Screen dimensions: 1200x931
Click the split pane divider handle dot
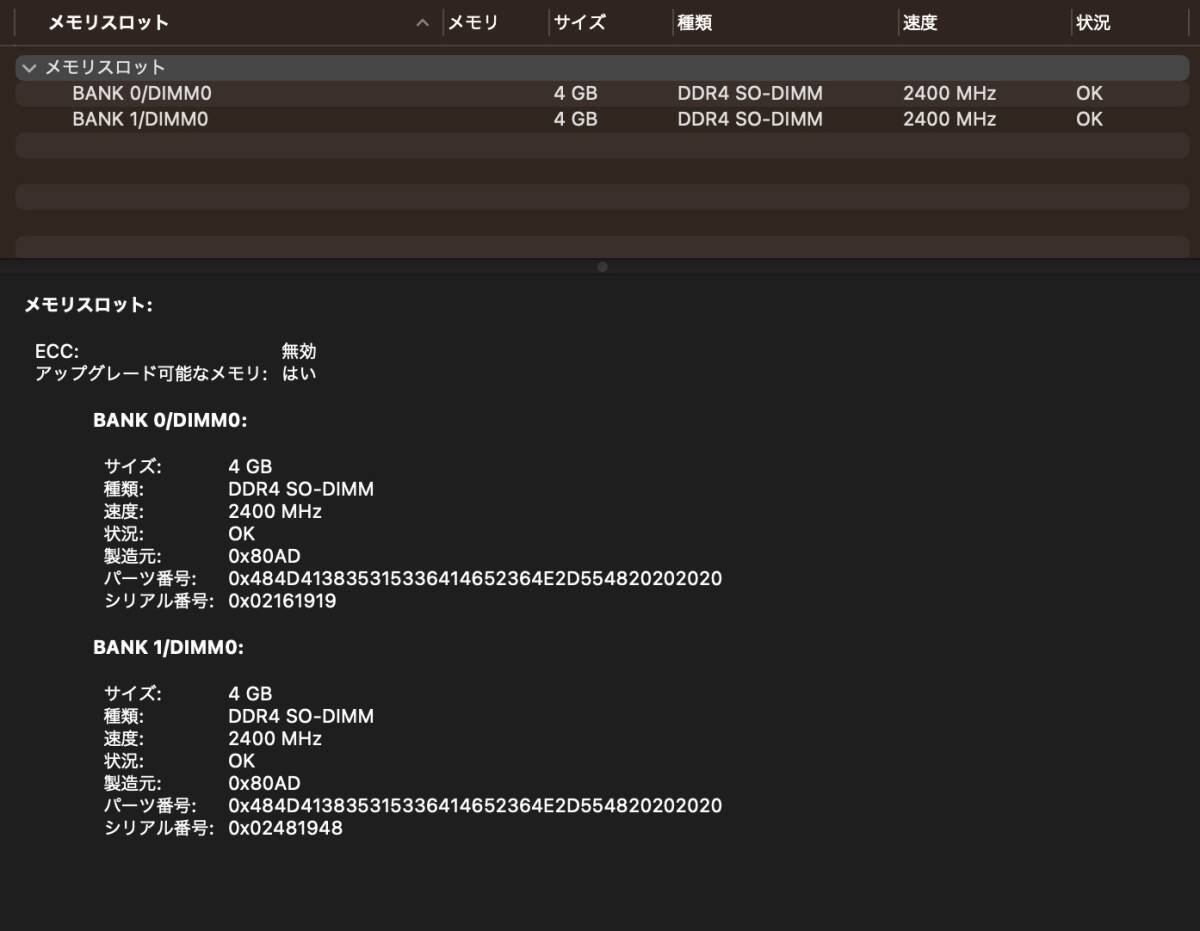[602, 267]
